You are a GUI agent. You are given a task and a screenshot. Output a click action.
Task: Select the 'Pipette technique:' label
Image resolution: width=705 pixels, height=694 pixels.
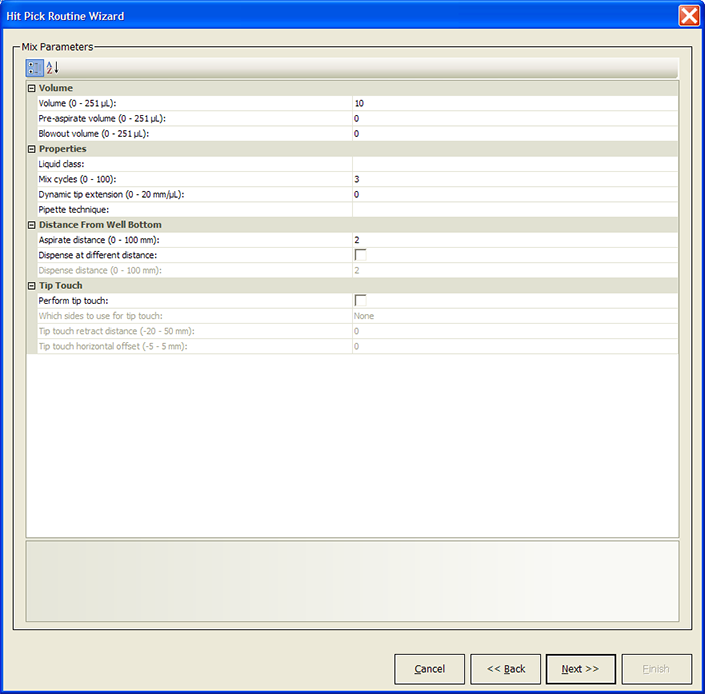[x=74, y=210]
